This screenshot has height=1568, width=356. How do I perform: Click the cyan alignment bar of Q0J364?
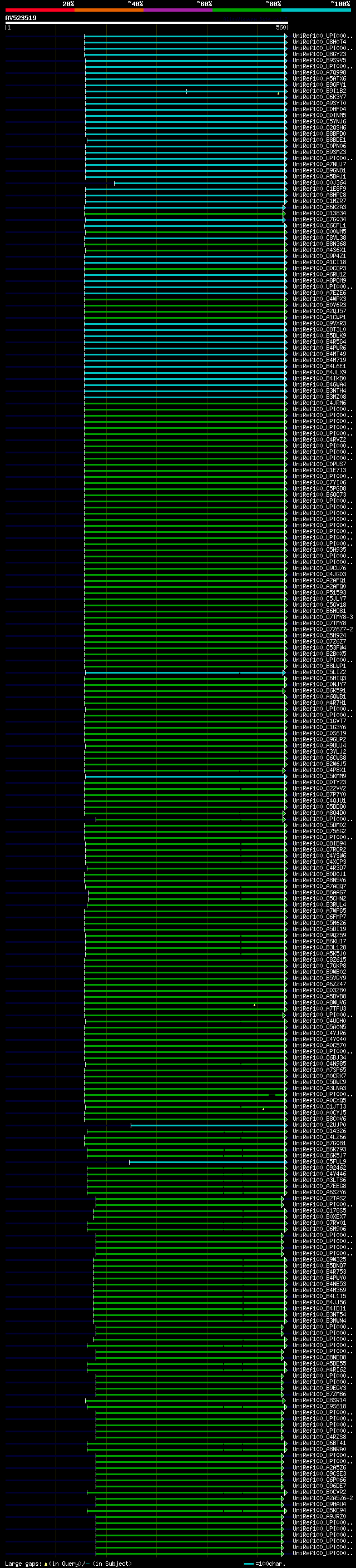point(200,182)
